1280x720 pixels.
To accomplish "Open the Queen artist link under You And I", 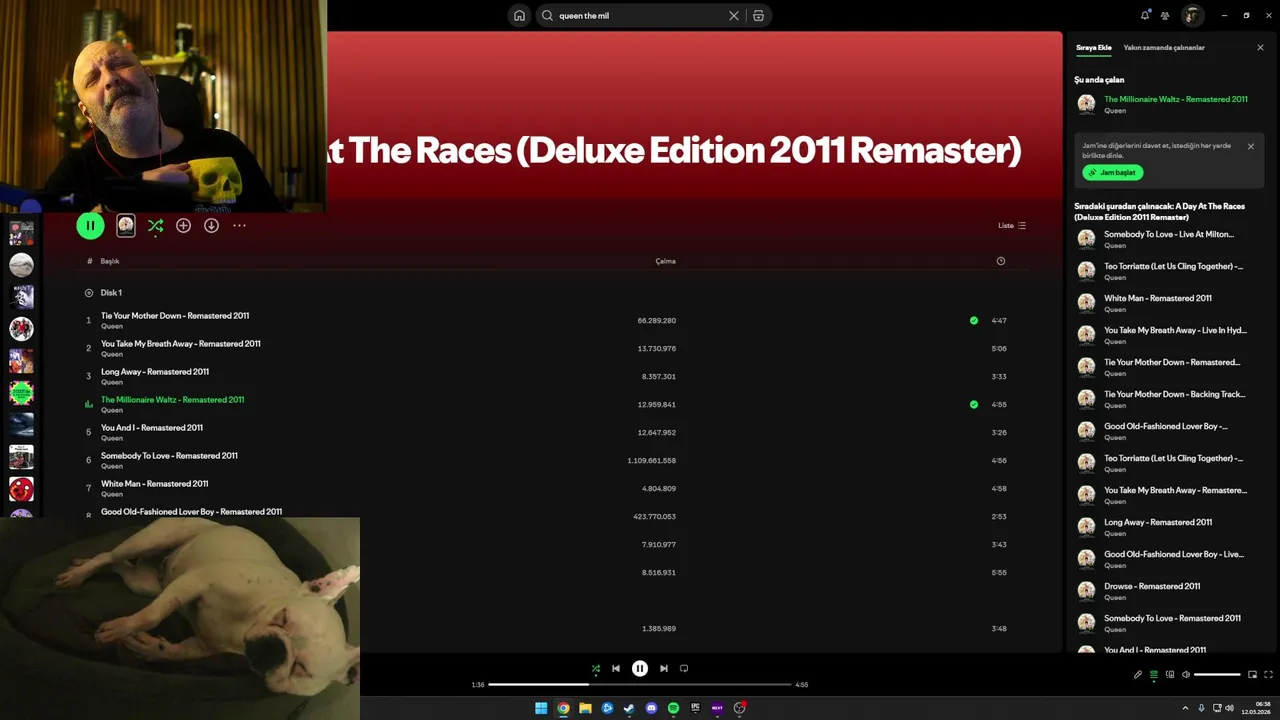I will (x=112, y=438).
